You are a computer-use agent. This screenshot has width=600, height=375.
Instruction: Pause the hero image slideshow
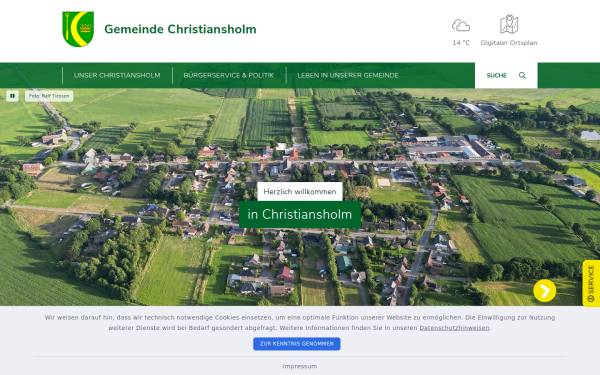pos(12,96)
